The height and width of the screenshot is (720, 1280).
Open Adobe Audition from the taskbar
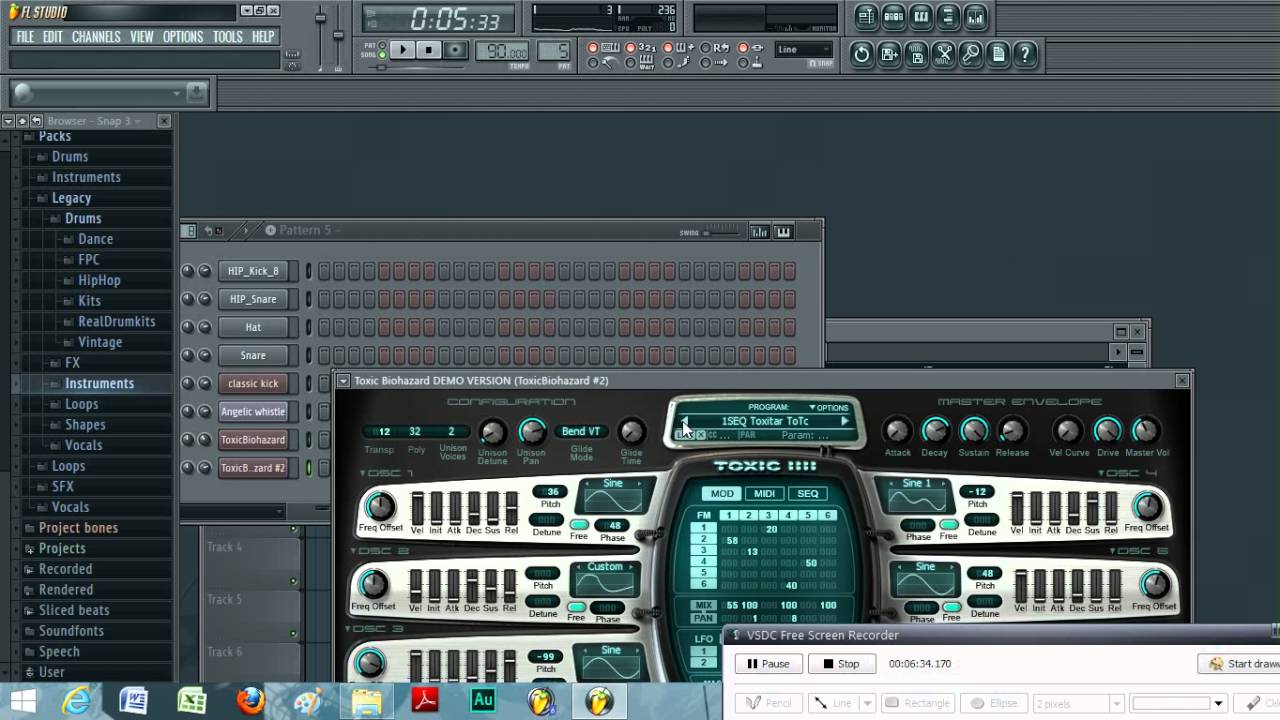pyautogui.click(x=483, y=700)
